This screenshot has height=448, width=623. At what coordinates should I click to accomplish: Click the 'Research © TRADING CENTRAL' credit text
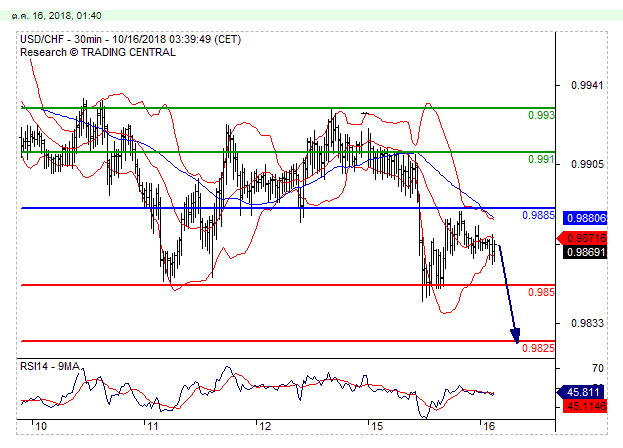[98, 52]
